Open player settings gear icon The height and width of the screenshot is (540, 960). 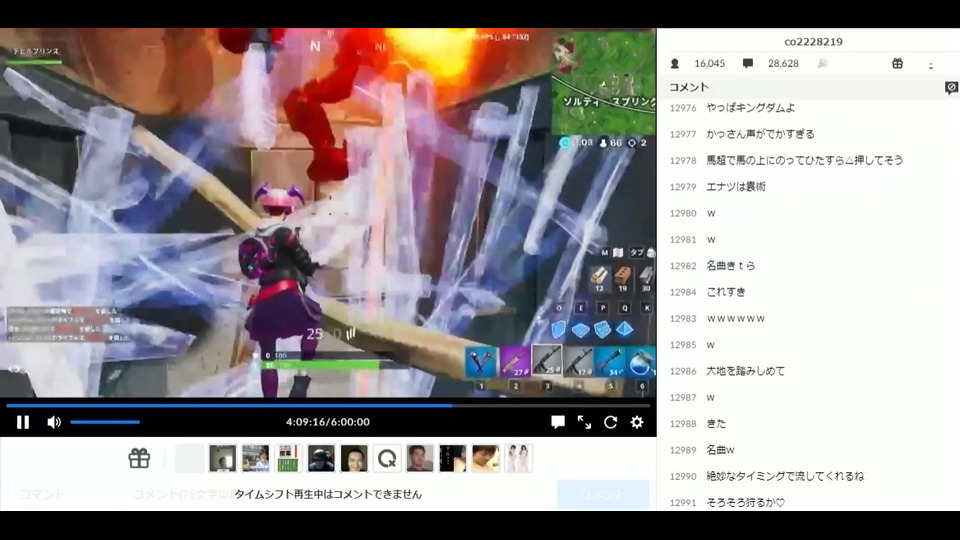tap(637, 422)
